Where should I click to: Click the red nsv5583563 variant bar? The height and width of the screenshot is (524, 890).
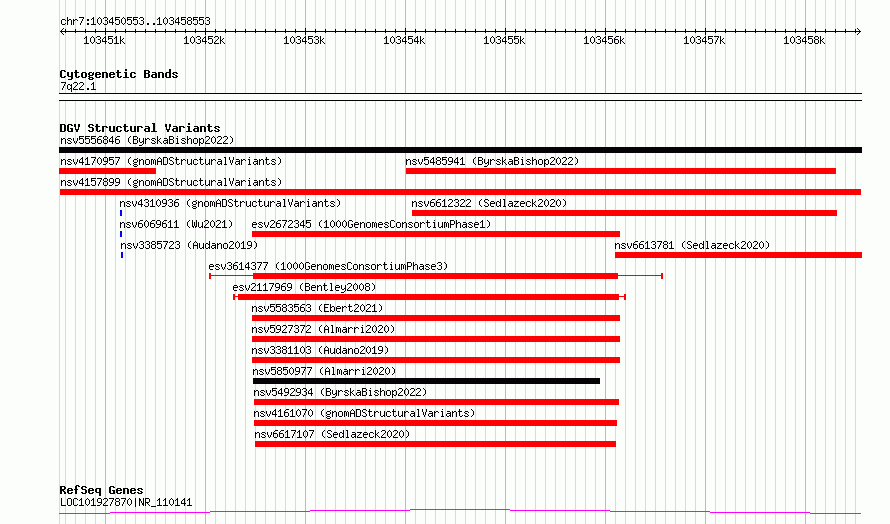[x=436, y=318]
